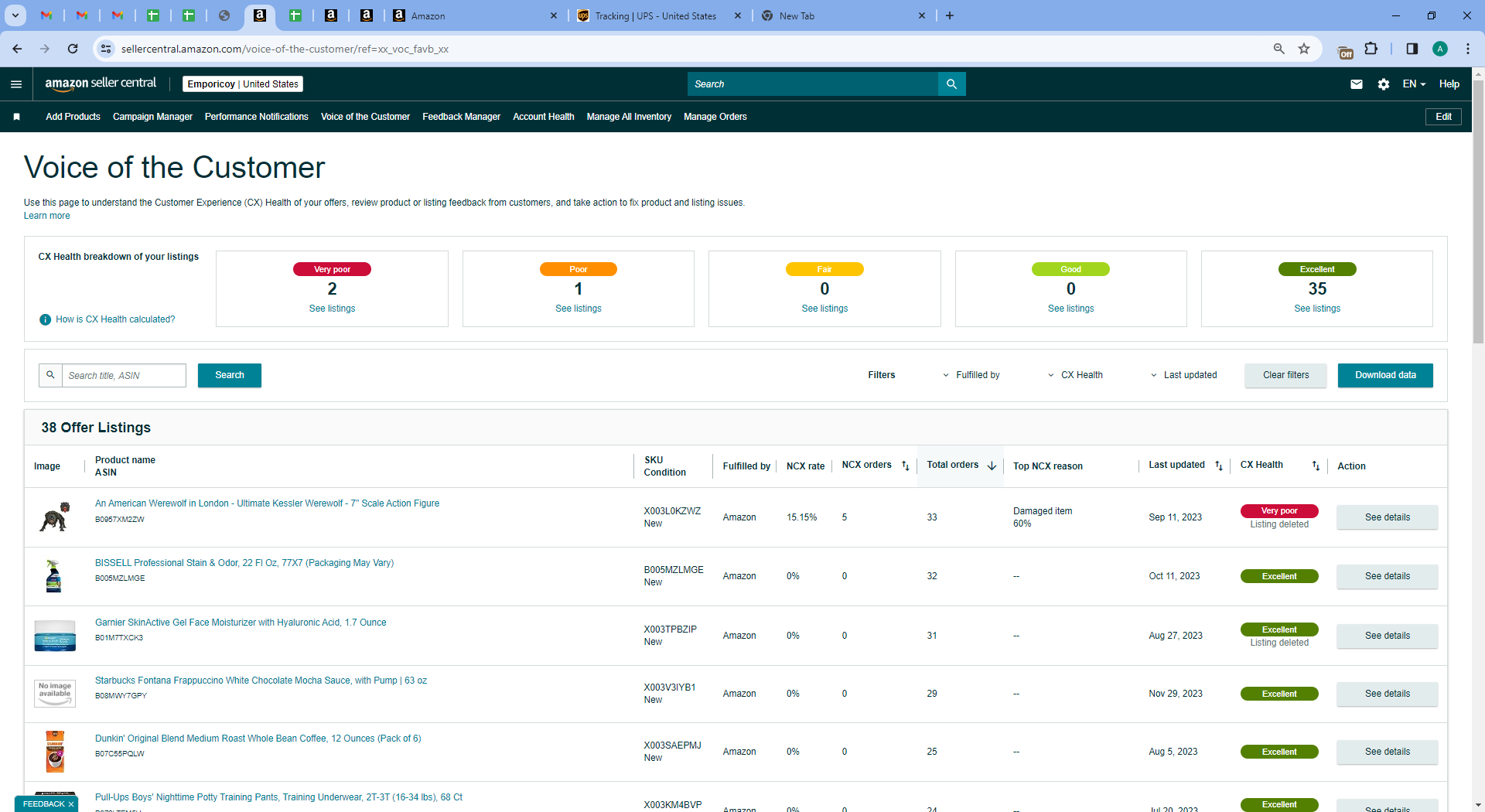The height and width of the screenshot is (812, 1485).
Task: Bookmark this page with the star icon
Action: 1304,49
